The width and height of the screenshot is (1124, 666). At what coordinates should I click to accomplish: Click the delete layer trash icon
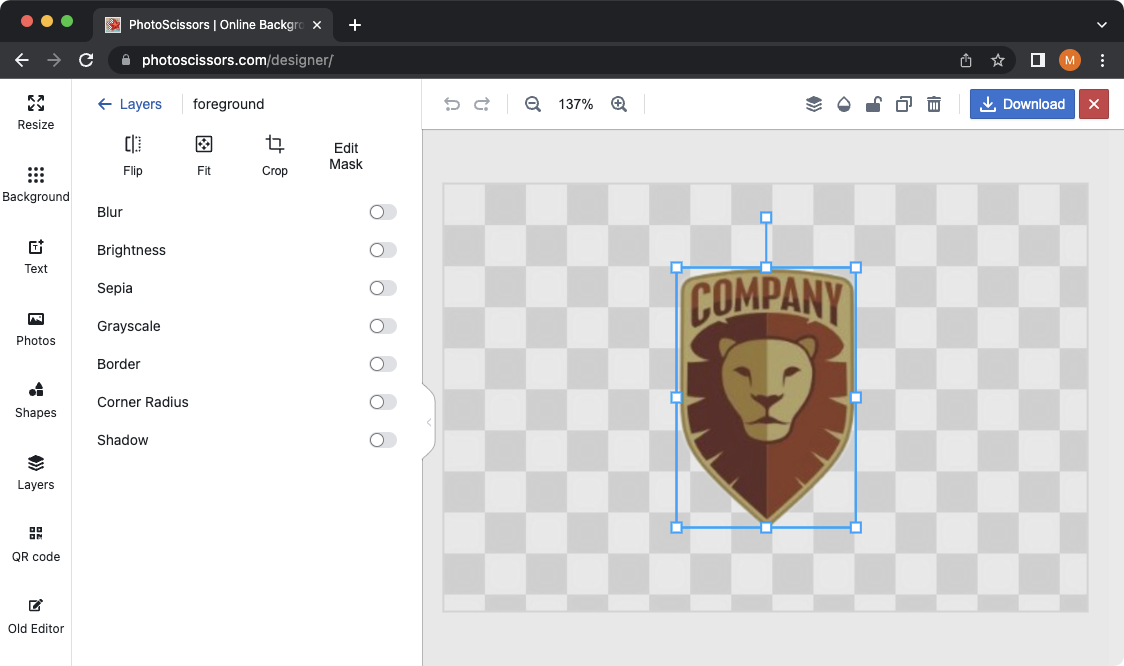coord(934,104)
